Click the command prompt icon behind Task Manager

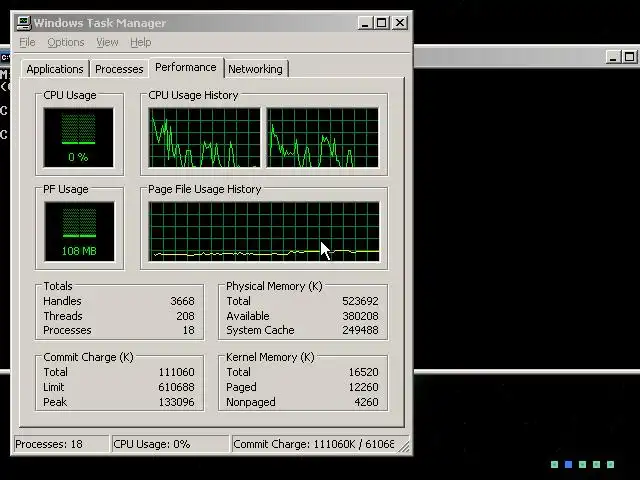coord(5,58)
